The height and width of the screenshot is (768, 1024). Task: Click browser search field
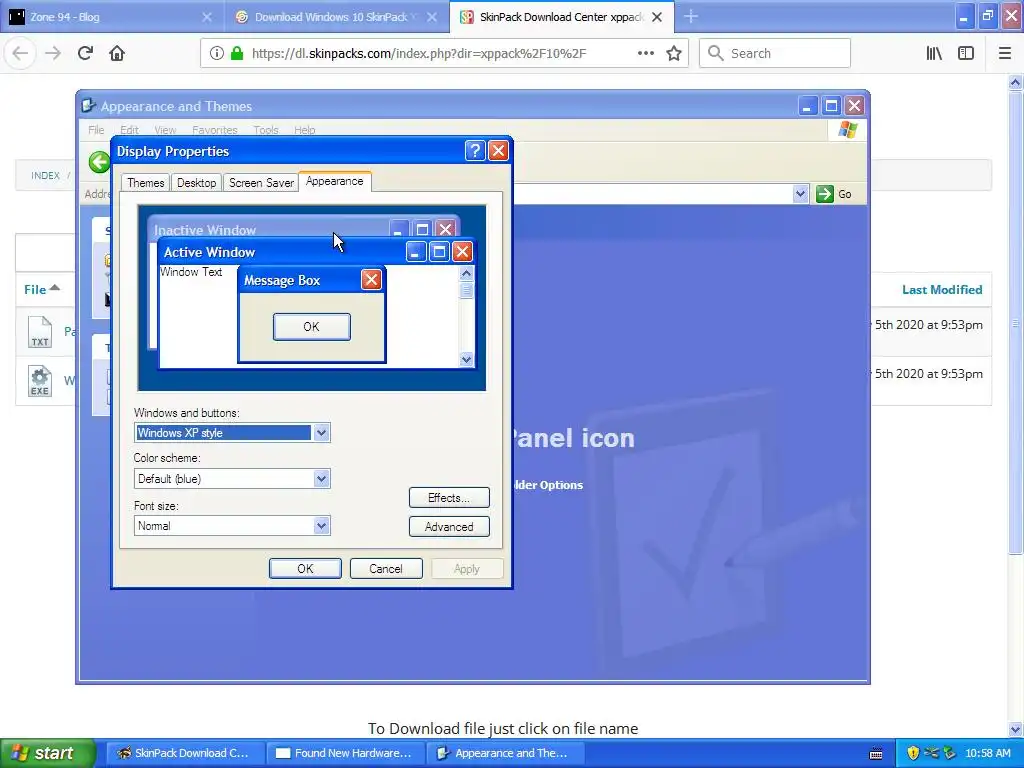tap(775, 53)
